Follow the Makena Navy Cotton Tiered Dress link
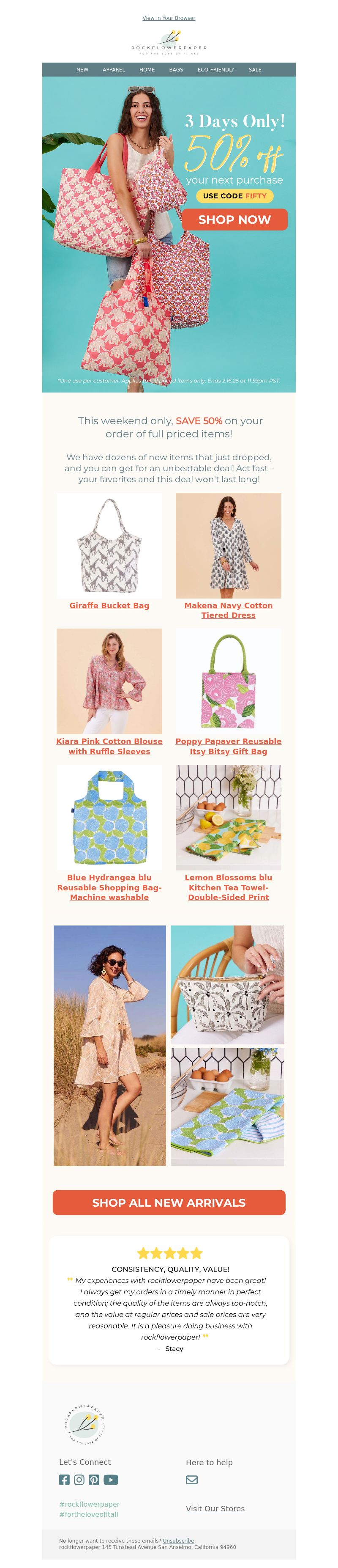 tap(229, 610)
